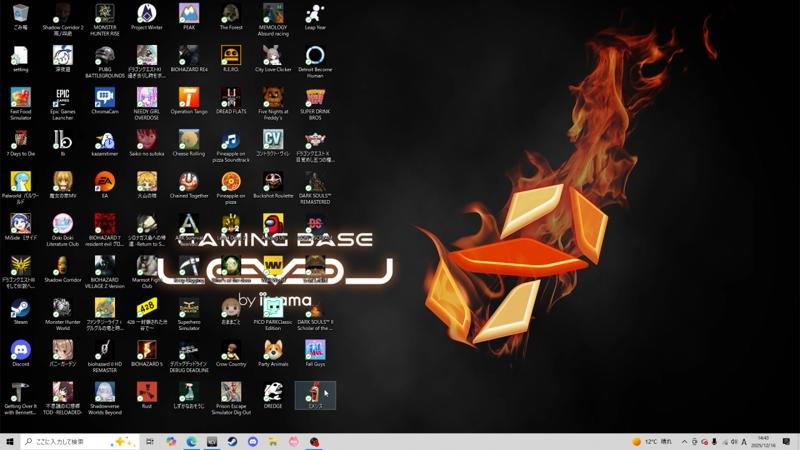
Task: Select the Buckshot Roulette icon
Action: click(x=272, y=182)
